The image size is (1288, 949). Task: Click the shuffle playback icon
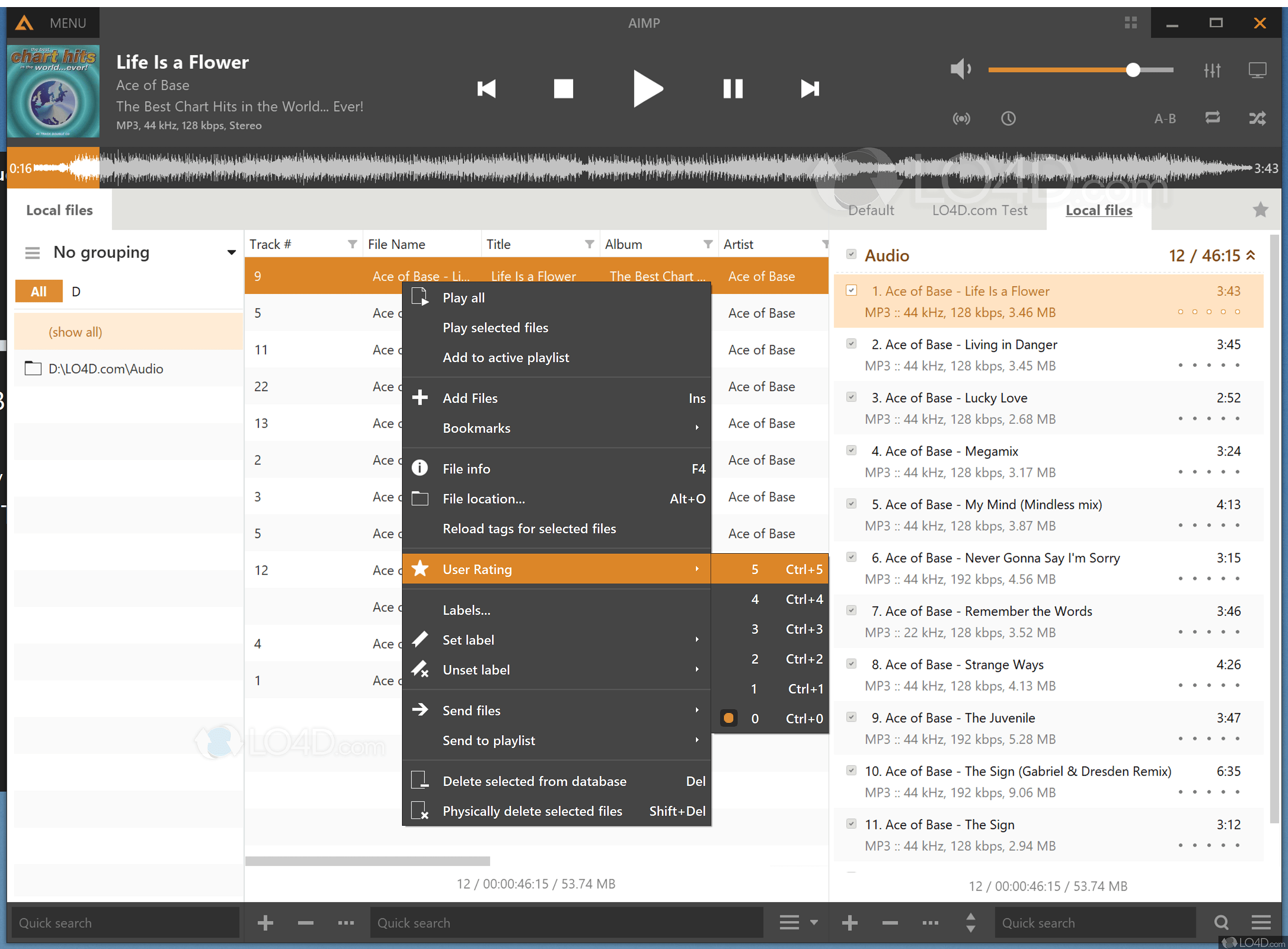(x=1257, y=119)
